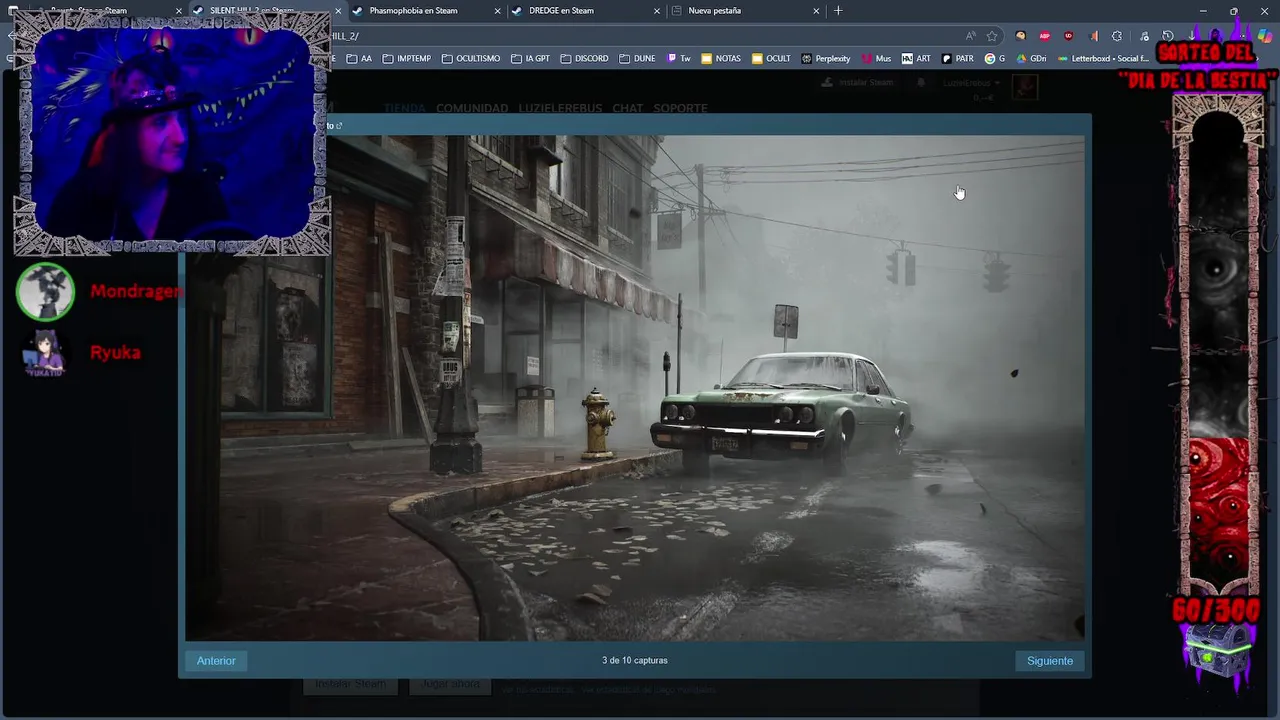
Task: Open the Mus bookmark
Action: 876,59
